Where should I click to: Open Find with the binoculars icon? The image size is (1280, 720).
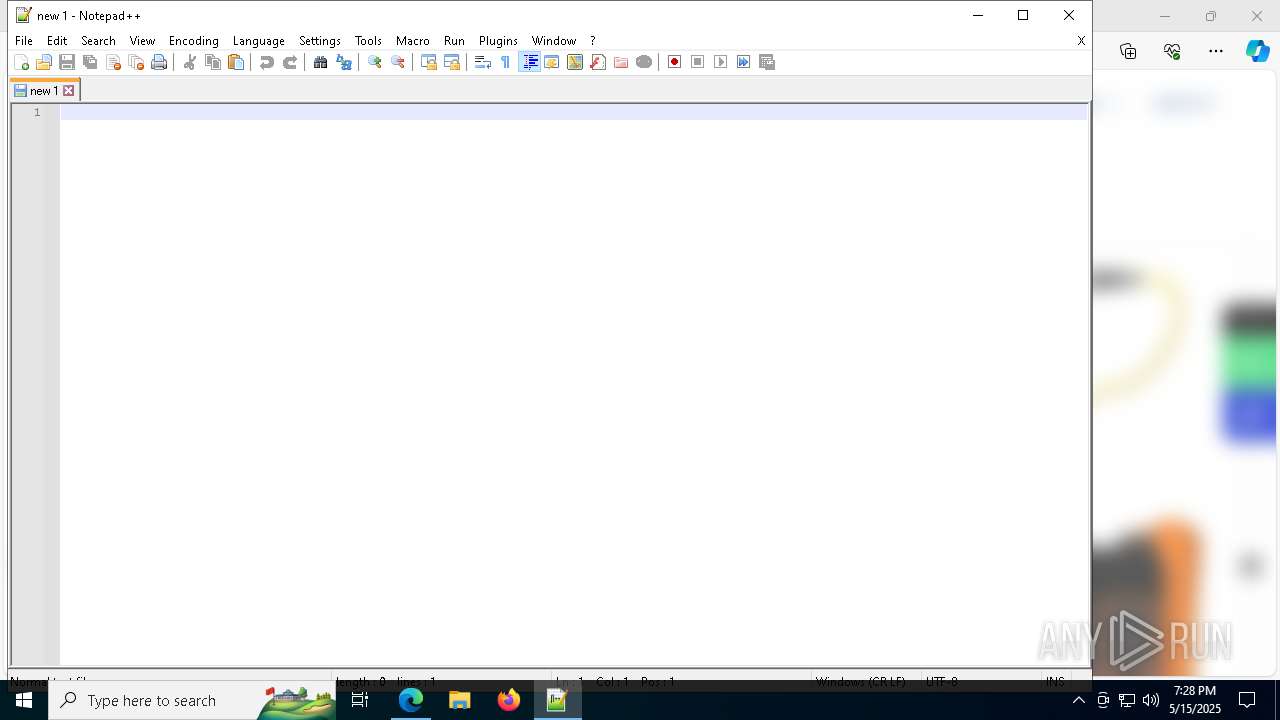coord(321,62)
